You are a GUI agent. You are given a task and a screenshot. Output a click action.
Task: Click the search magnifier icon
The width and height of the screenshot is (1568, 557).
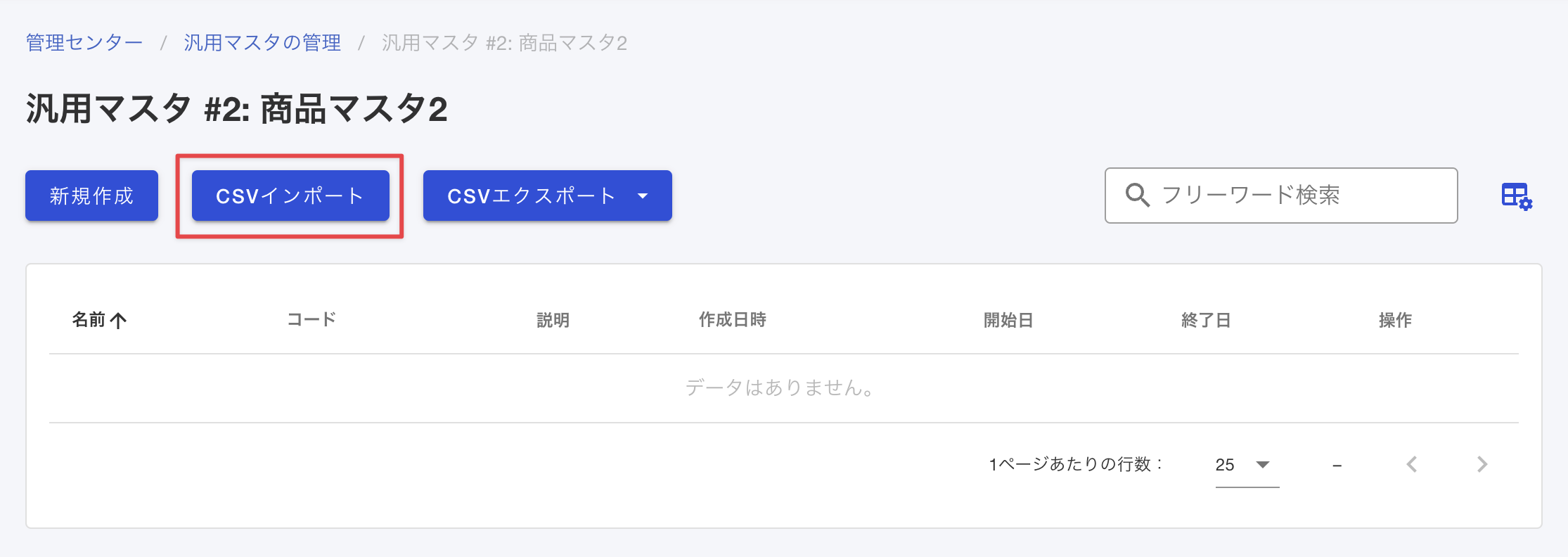[1137, 195]
